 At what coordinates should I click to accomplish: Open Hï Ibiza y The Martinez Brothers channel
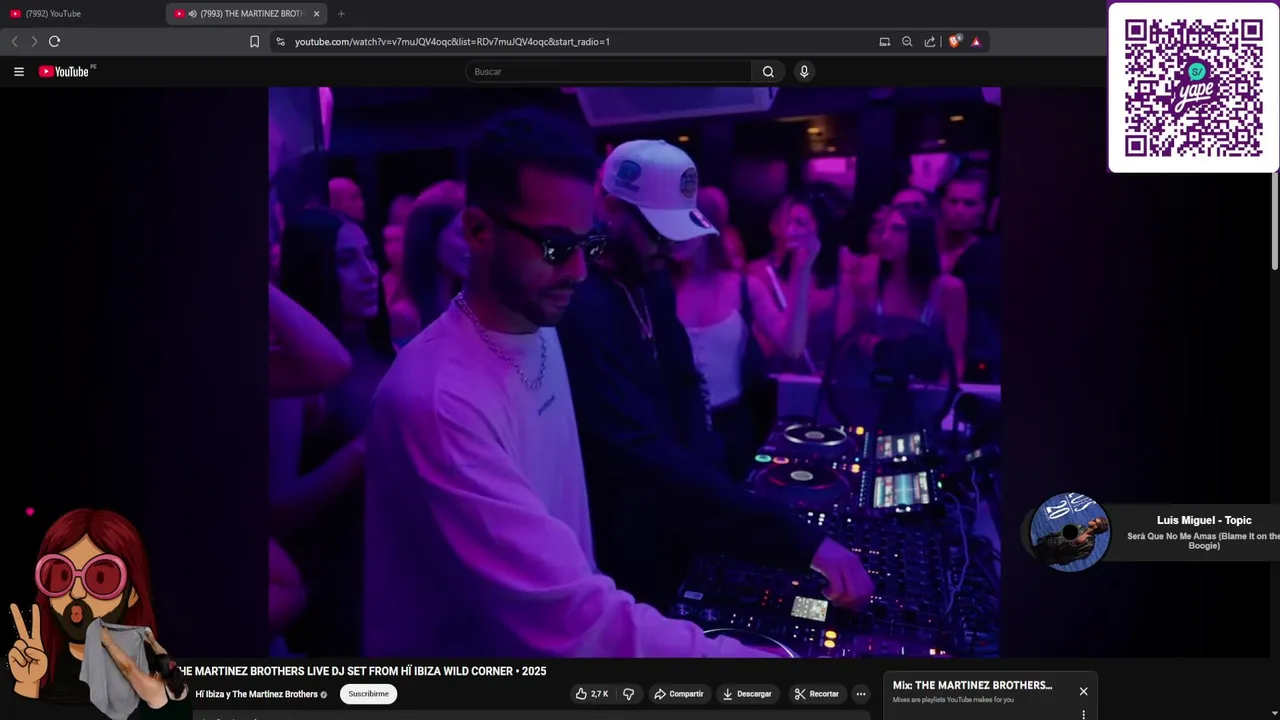pyautogui.click(x=256, y=694)
